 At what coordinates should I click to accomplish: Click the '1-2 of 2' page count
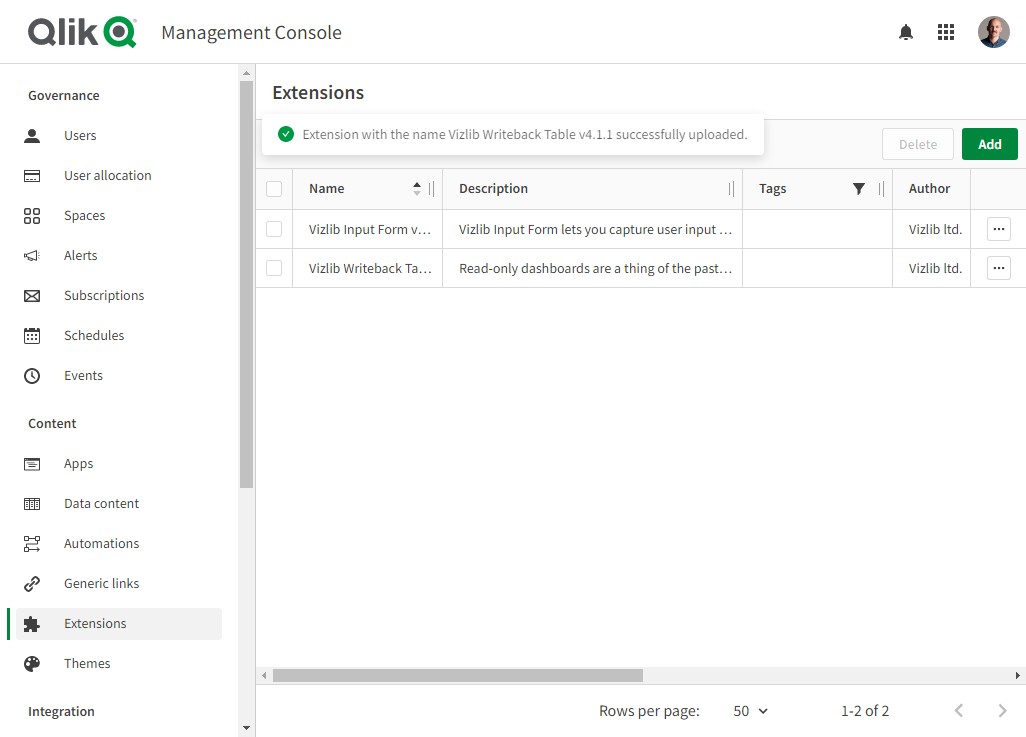(x=865, y=711)
